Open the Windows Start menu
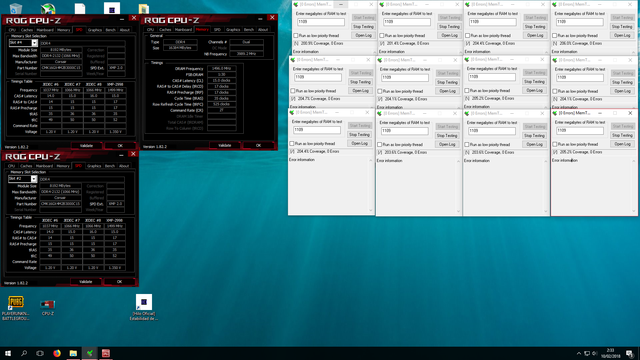The image size is (640, 360). click(x=8, y=353)
